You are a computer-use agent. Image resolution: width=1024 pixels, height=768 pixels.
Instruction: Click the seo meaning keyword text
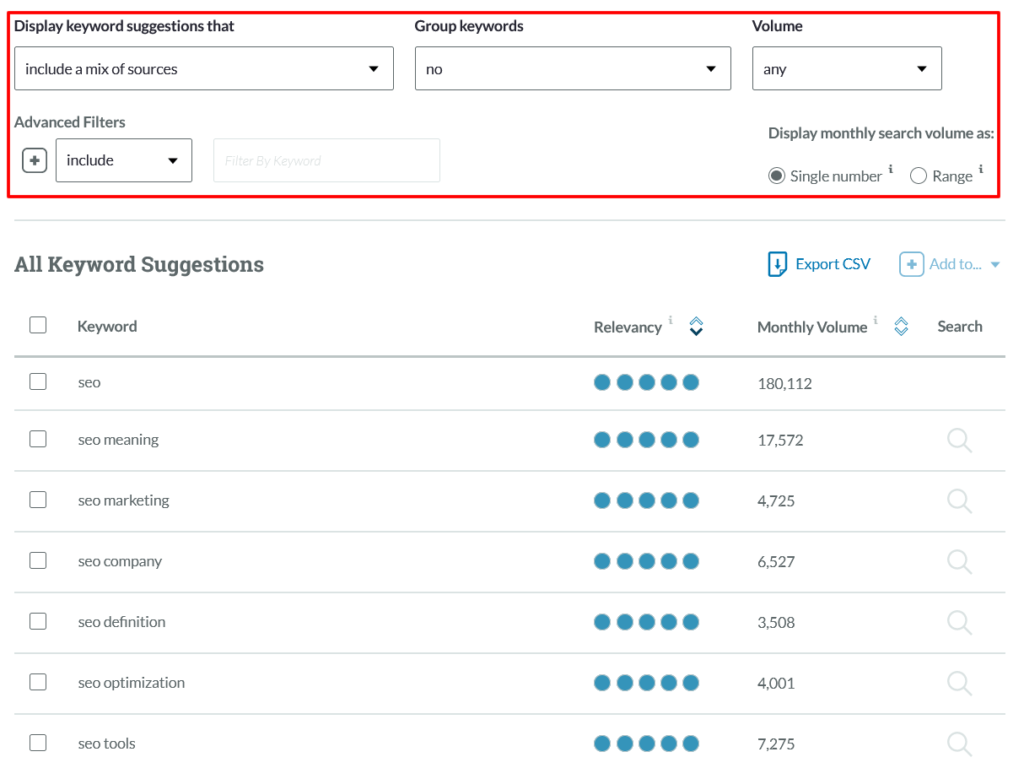[118, 440]
